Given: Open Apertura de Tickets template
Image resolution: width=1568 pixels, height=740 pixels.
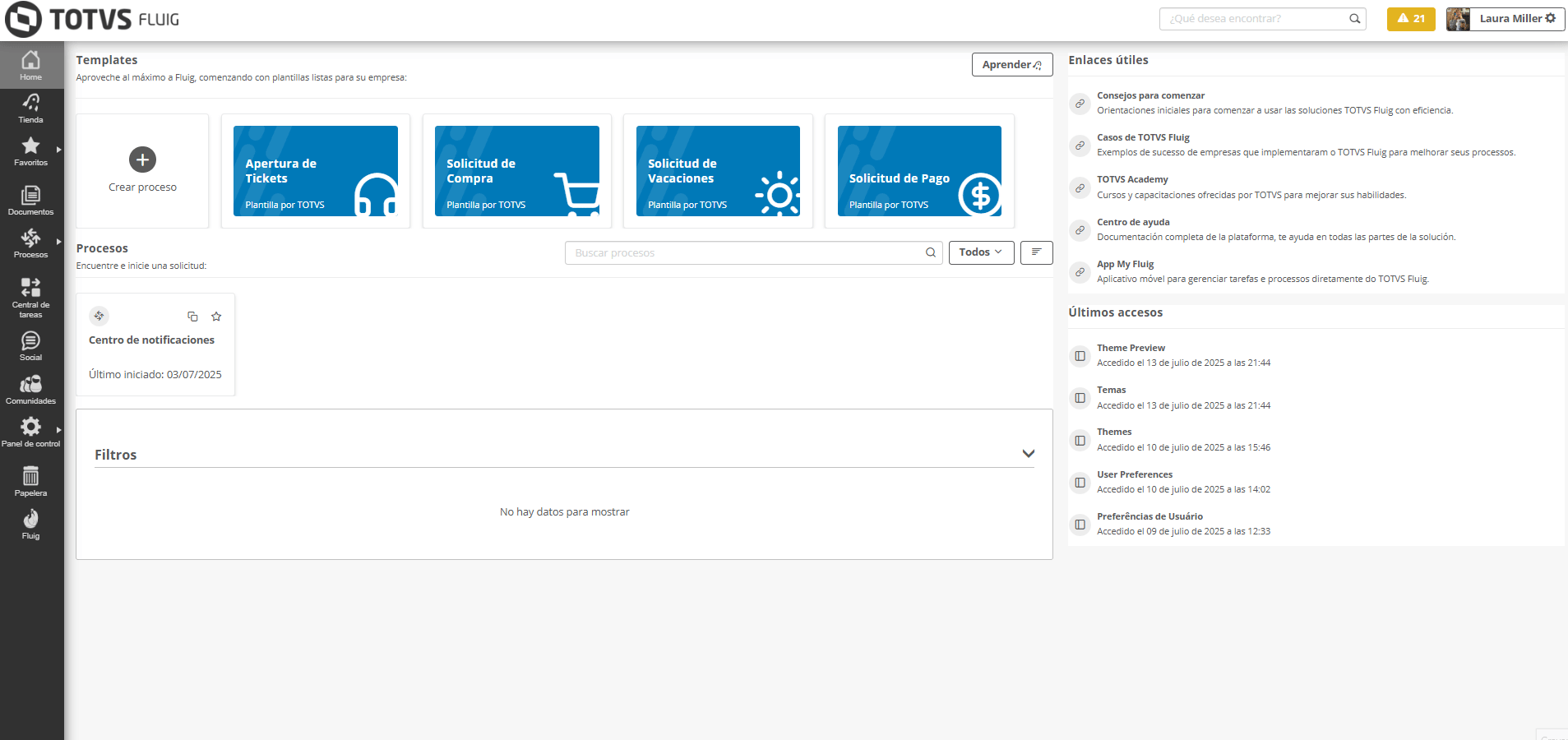Looking at the screenshot, I should coord(316,171).
